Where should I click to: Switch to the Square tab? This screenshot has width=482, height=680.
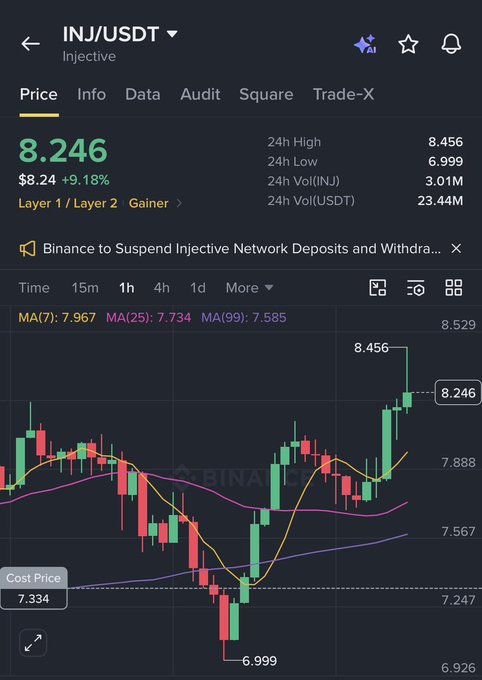[x=266, y=94]
